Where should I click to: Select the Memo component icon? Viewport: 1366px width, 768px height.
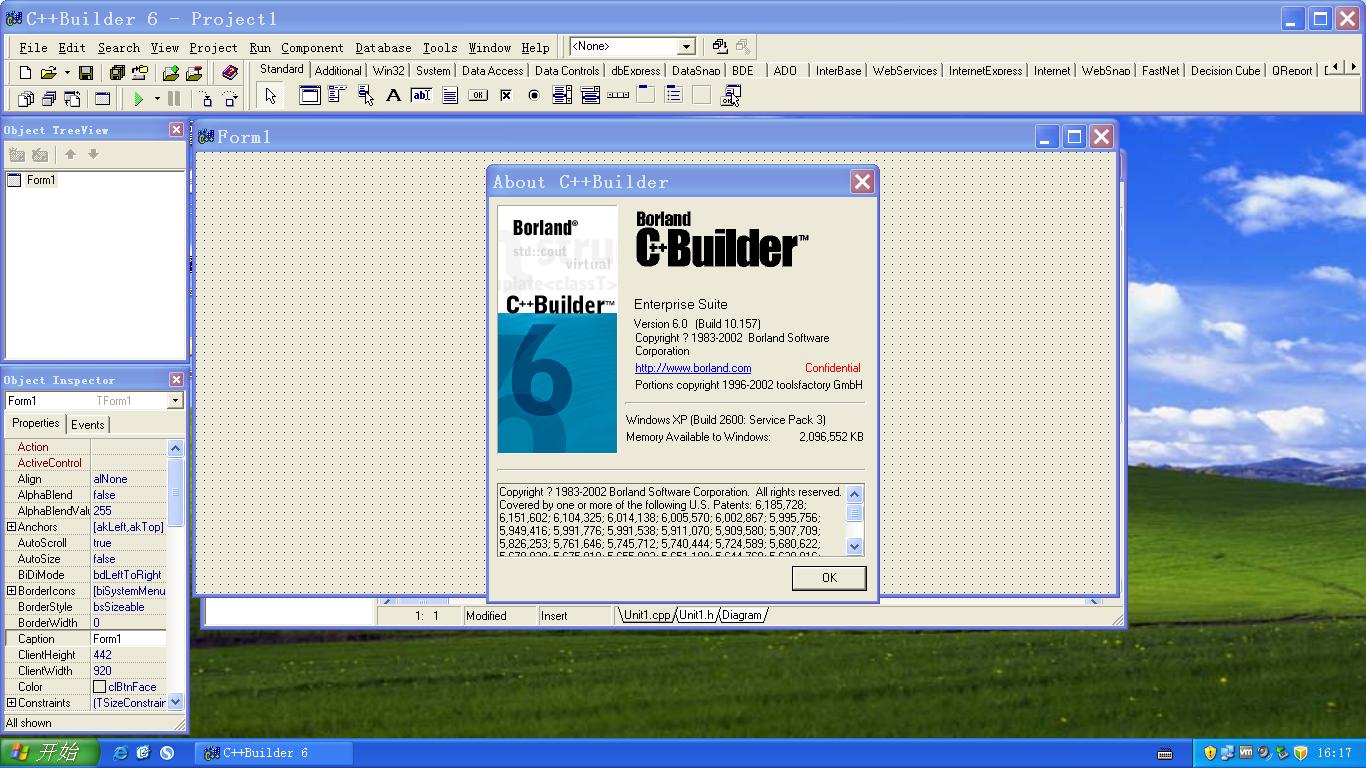pos(449,95)
